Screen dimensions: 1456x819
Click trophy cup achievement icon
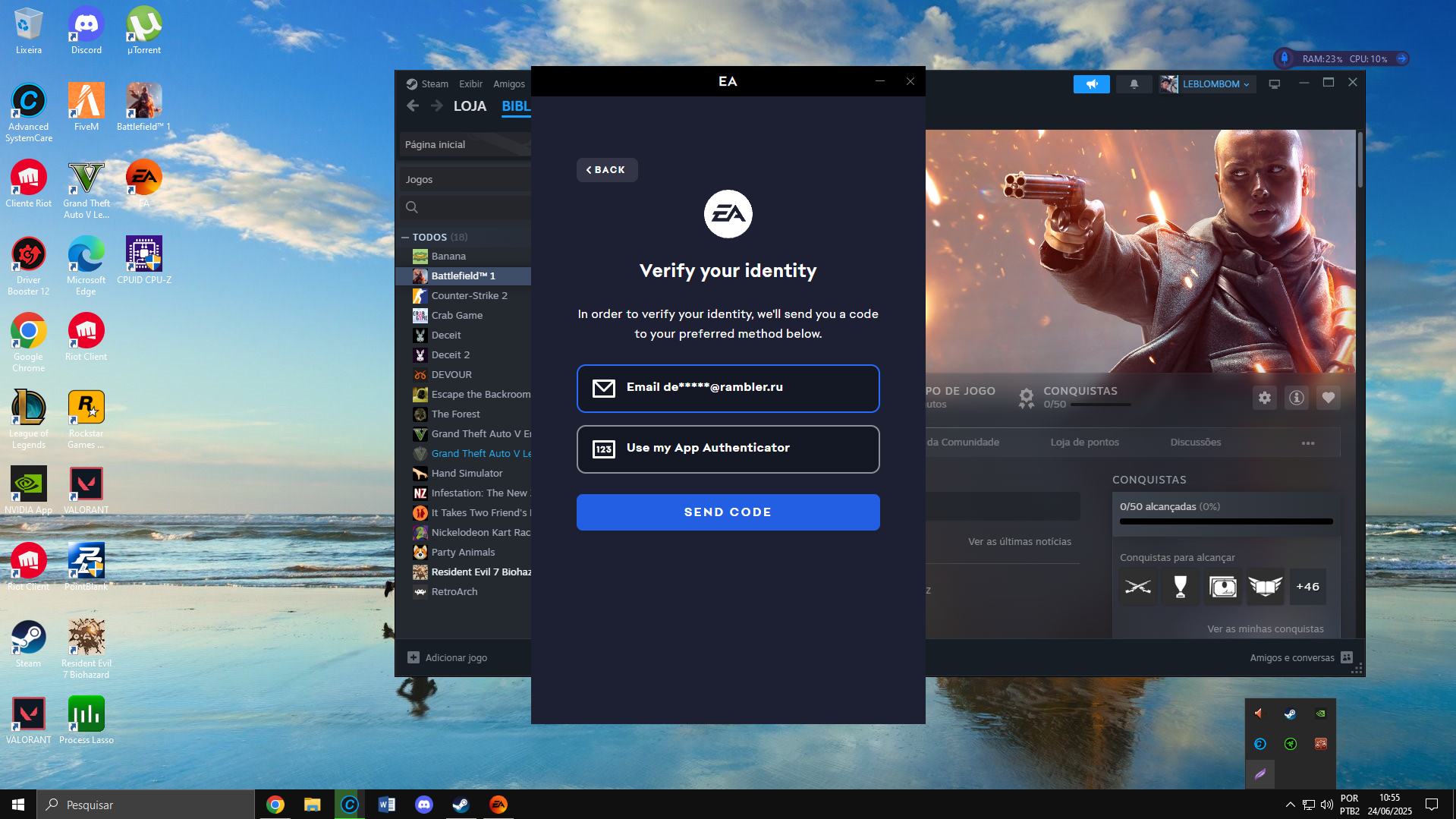1181,587
